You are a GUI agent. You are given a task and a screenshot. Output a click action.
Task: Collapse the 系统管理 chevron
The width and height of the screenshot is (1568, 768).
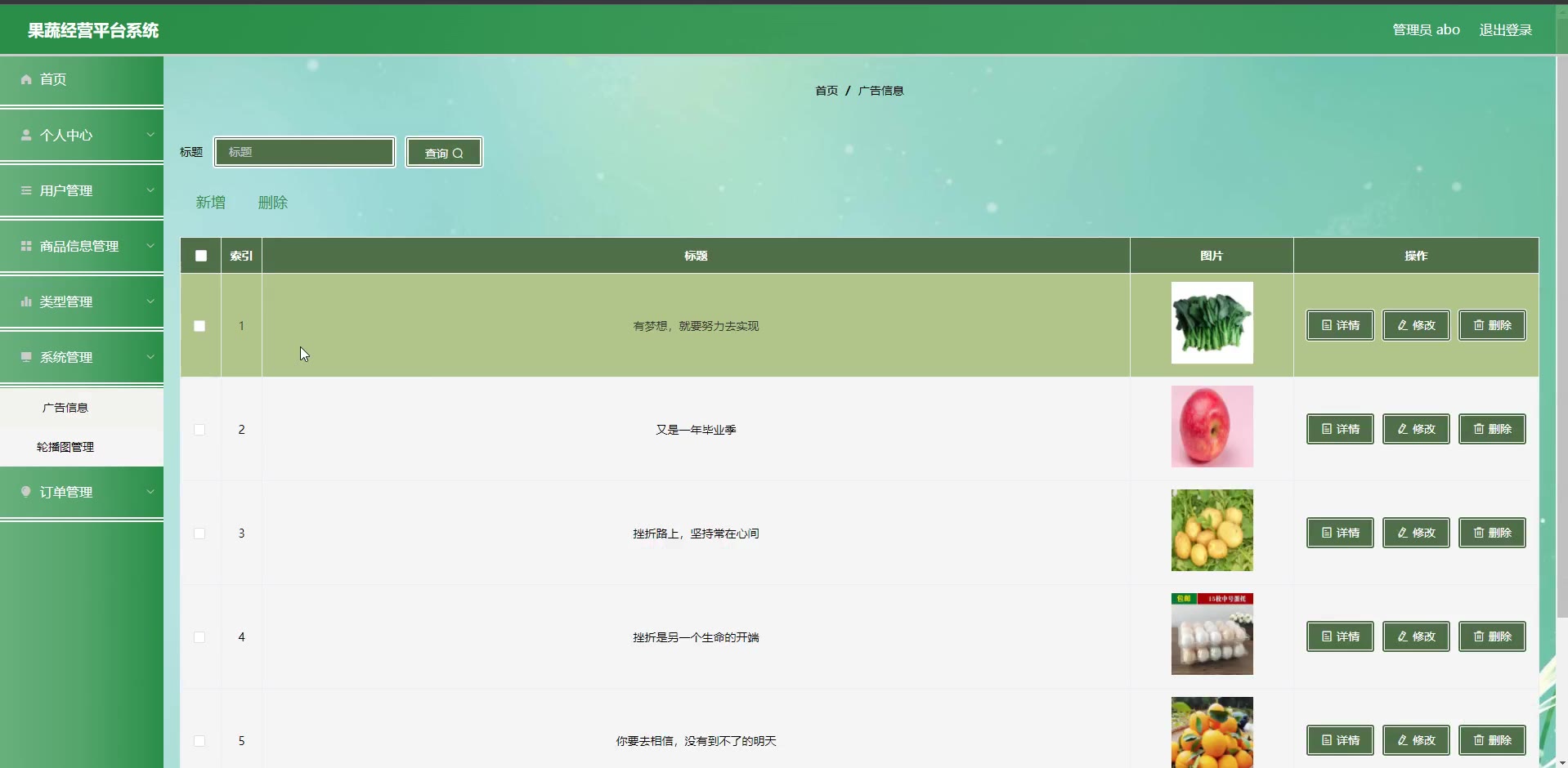(150, 357)
